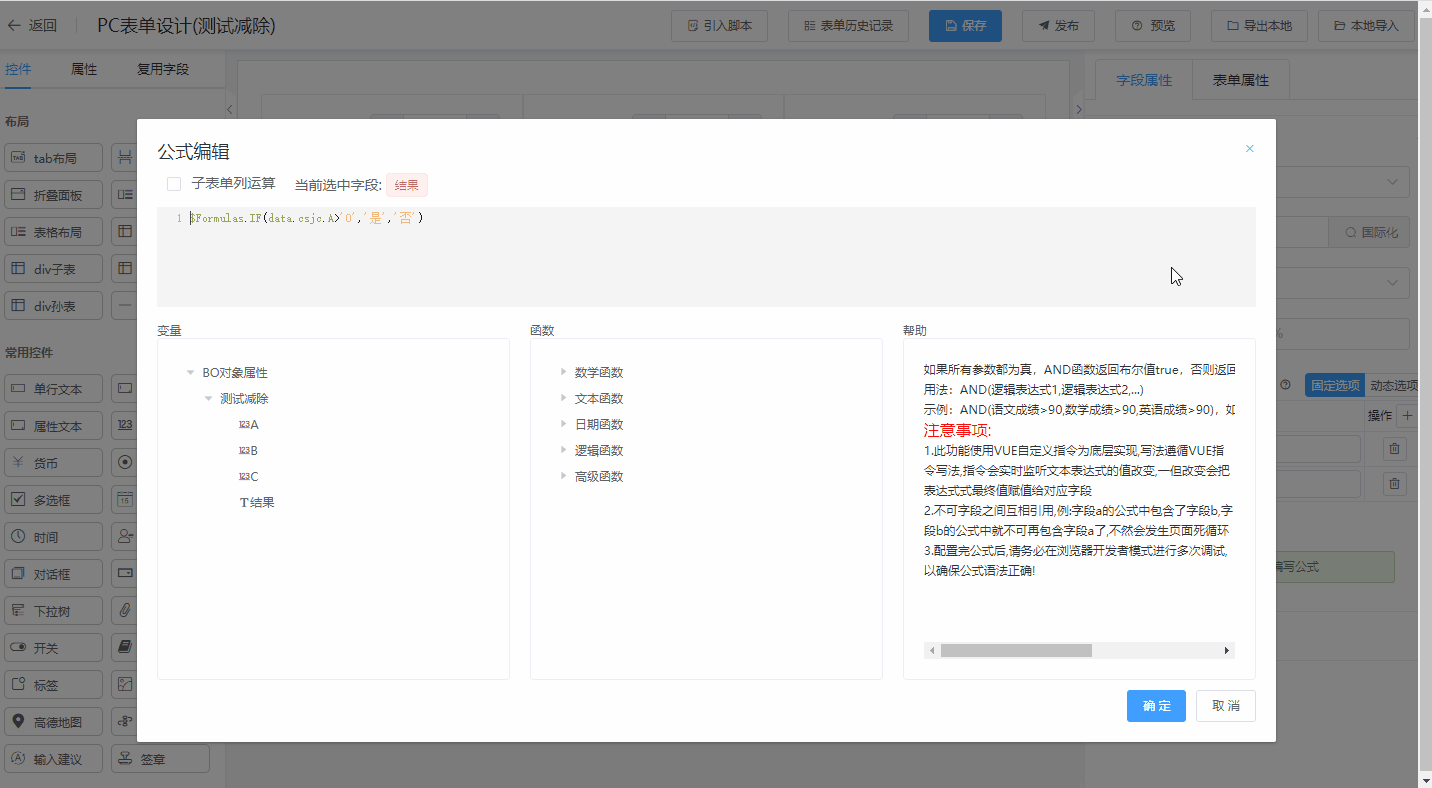Enable the 子表单列运算 checkbox
Viewport: 1432px width, 788px height.
pyautogui.click(x=174, y=184)
